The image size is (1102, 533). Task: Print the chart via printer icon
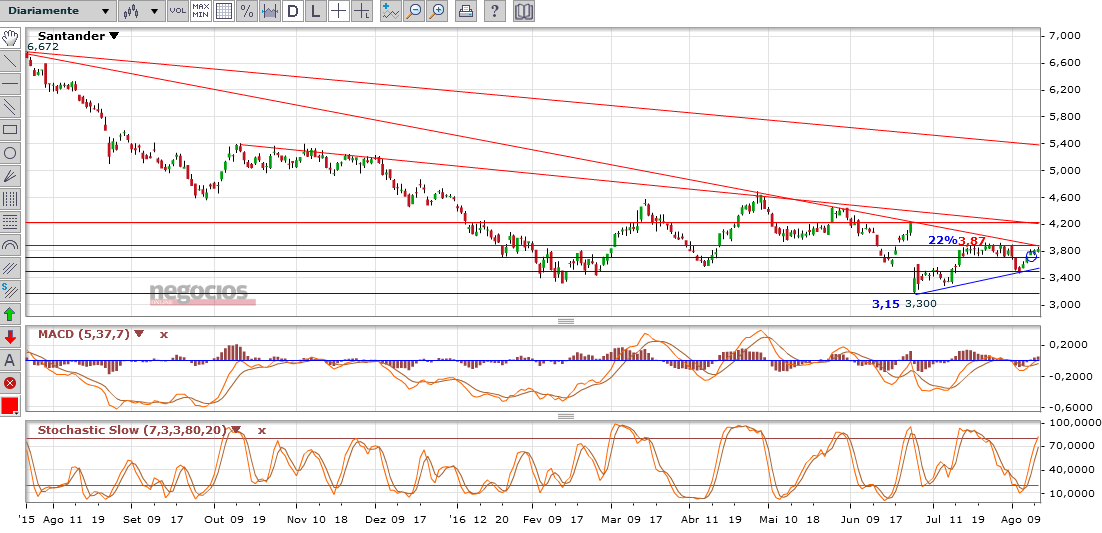pyautogui.click(x=465, y=12)
